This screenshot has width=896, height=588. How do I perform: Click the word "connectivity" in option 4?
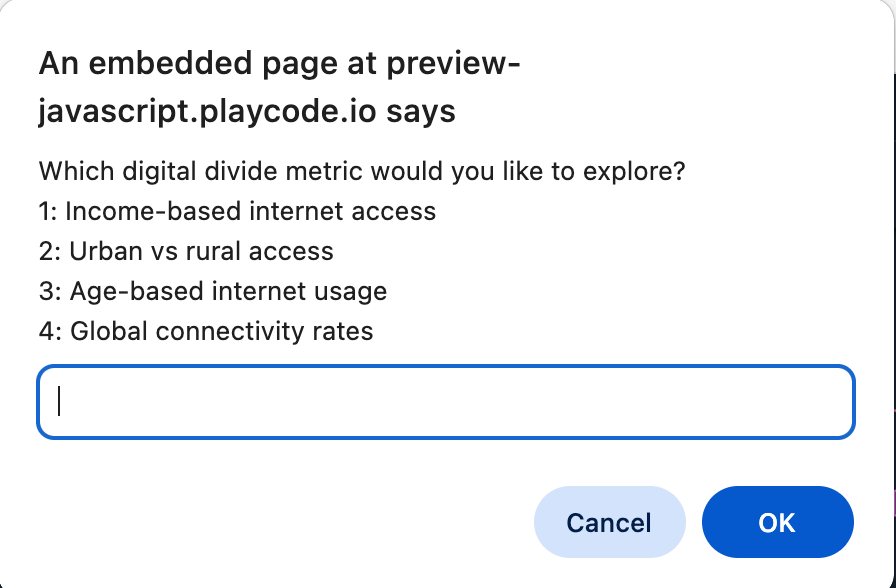coord(230,331)
